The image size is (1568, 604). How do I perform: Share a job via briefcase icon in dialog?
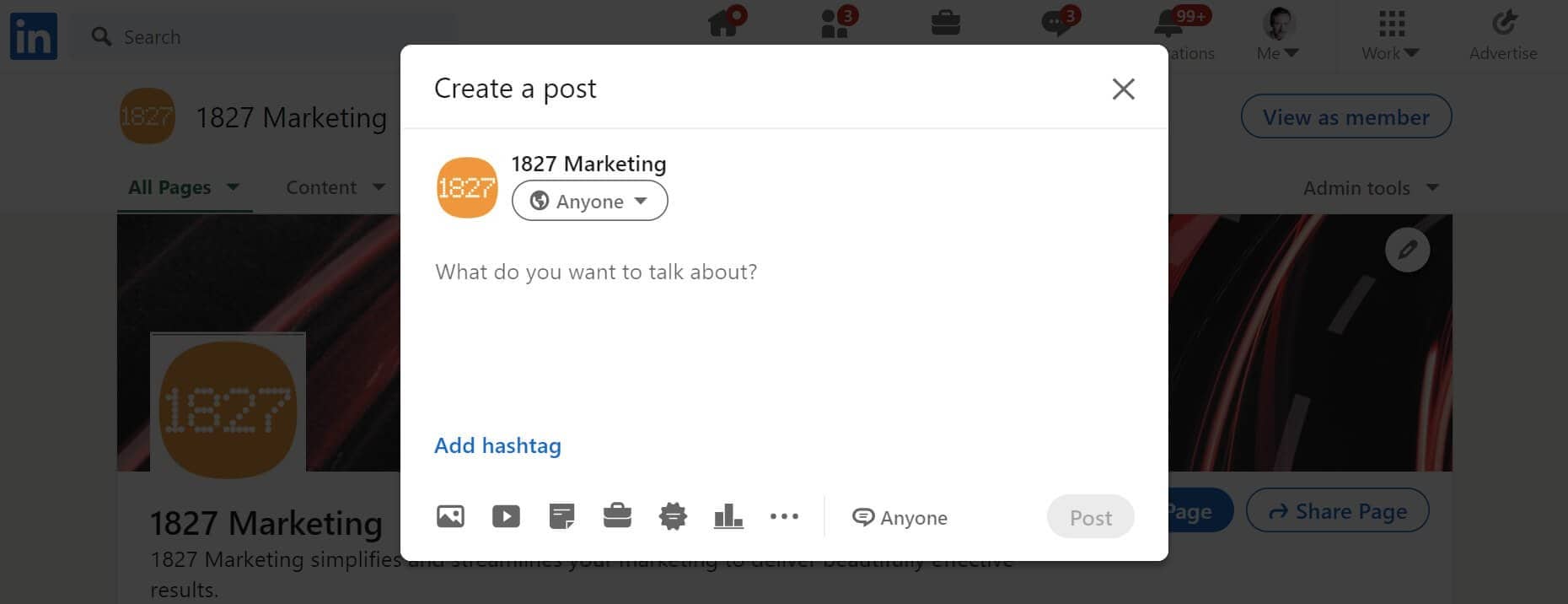coord(617,516)
